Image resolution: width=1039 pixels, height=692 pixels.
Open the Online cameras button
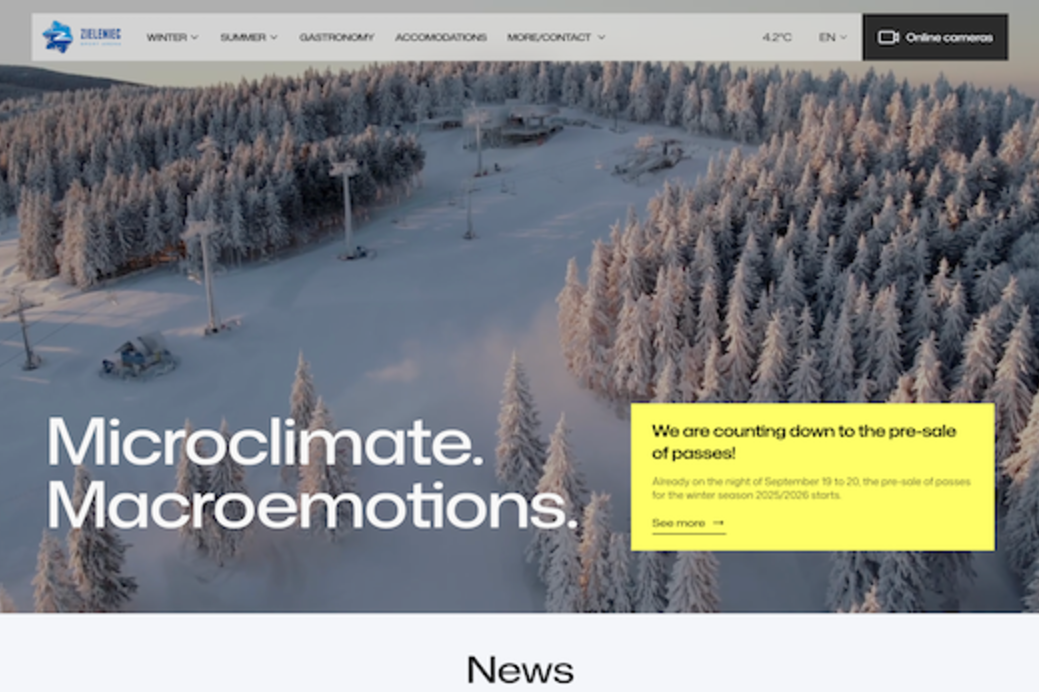(x=935, y=37)
